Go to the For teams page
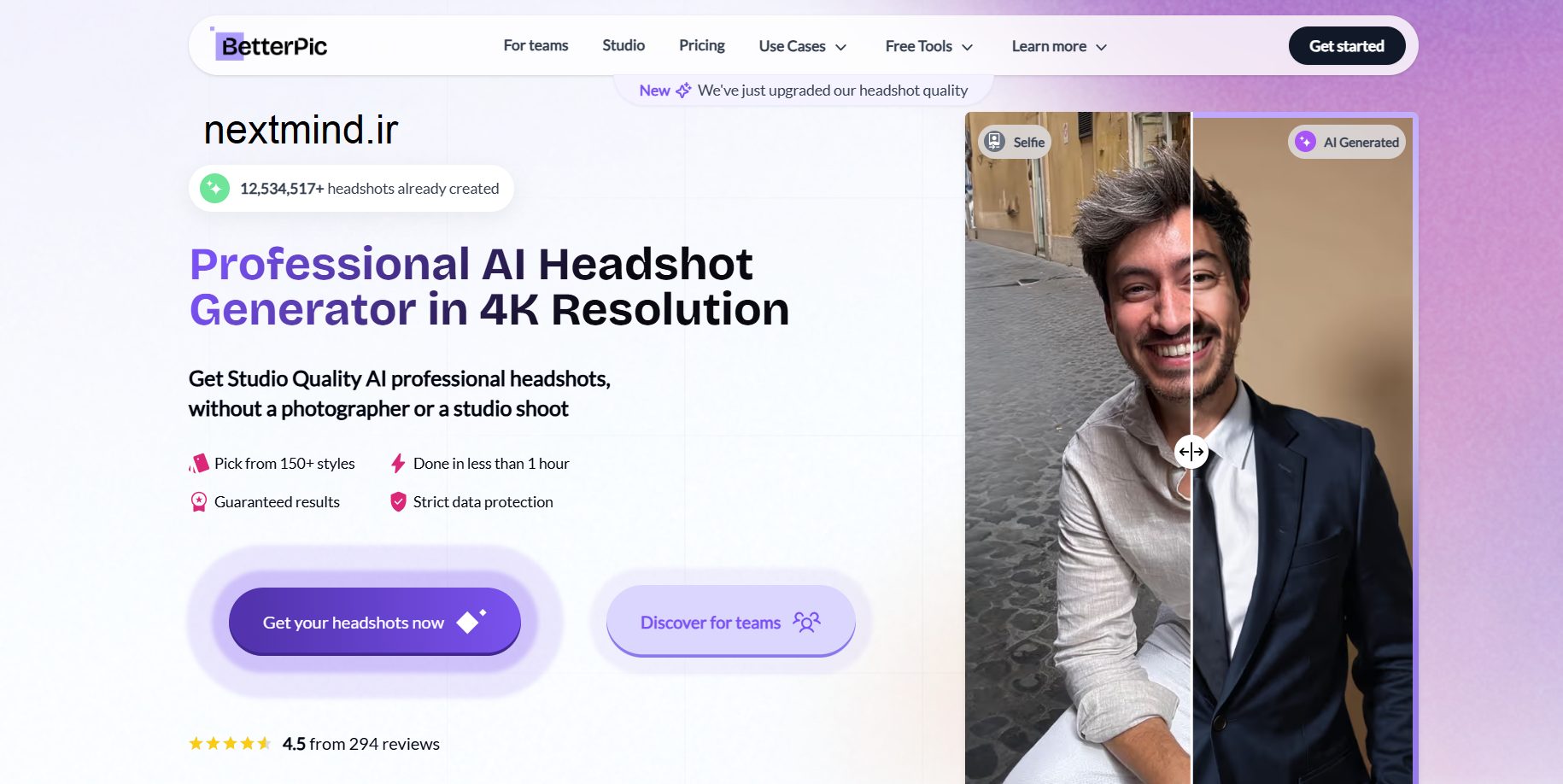 [536, 45]
